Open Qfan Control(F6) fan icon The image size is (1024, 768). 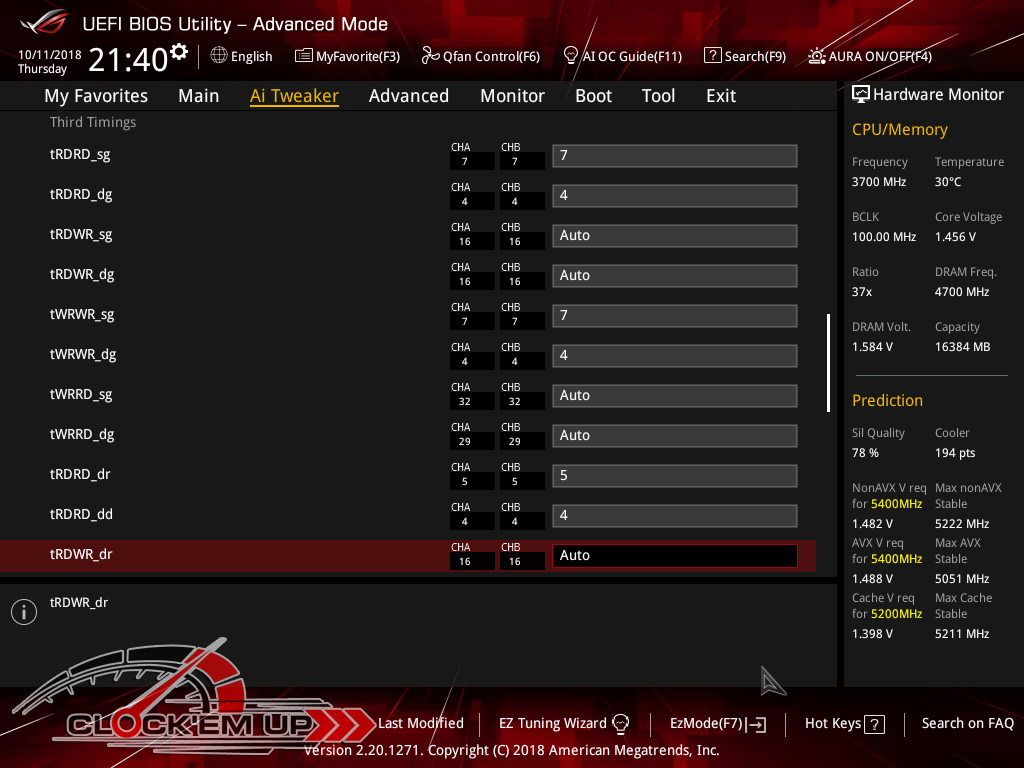[x=430, y=56]
